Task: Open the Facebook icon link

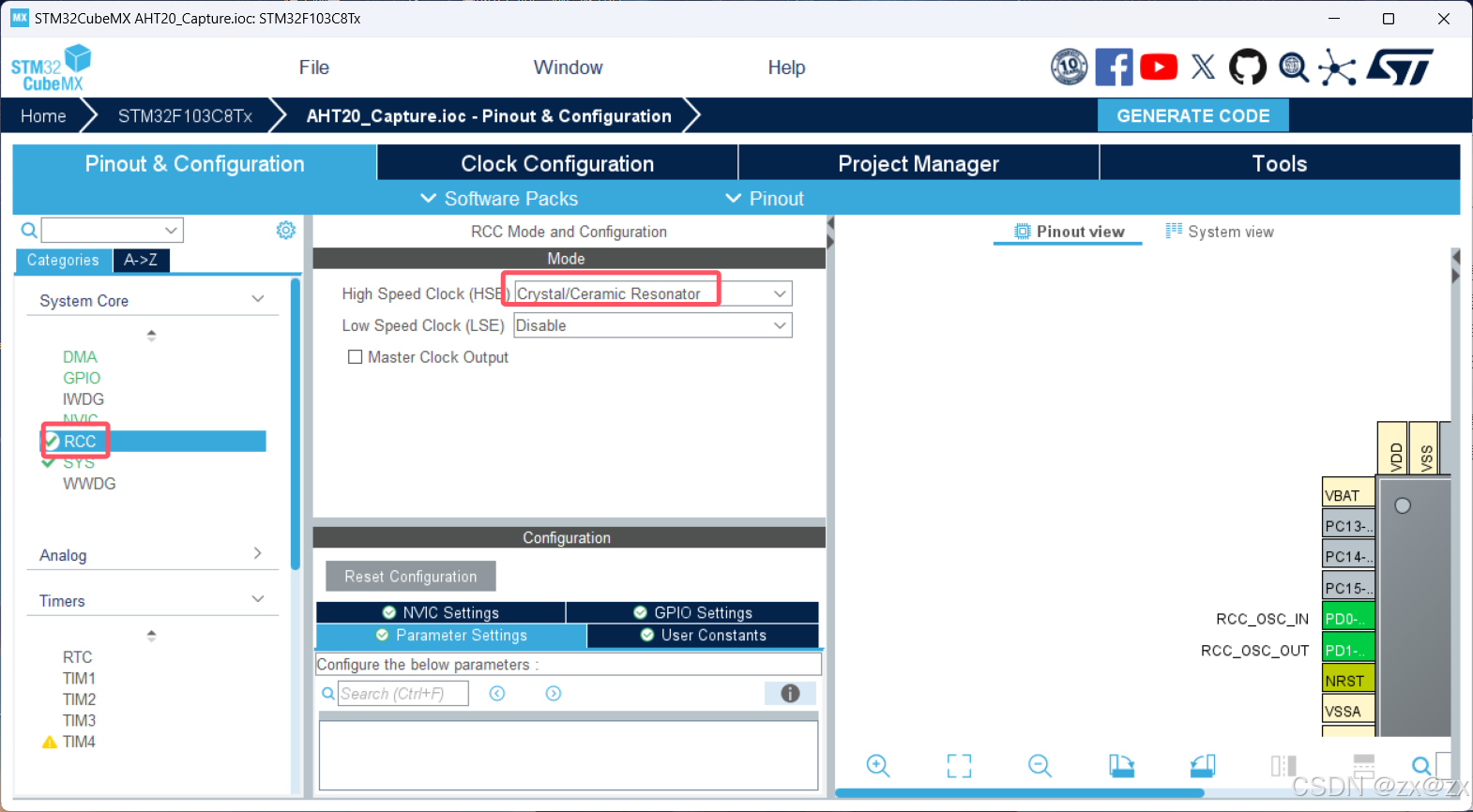Action: click(x=1114, y=68)
